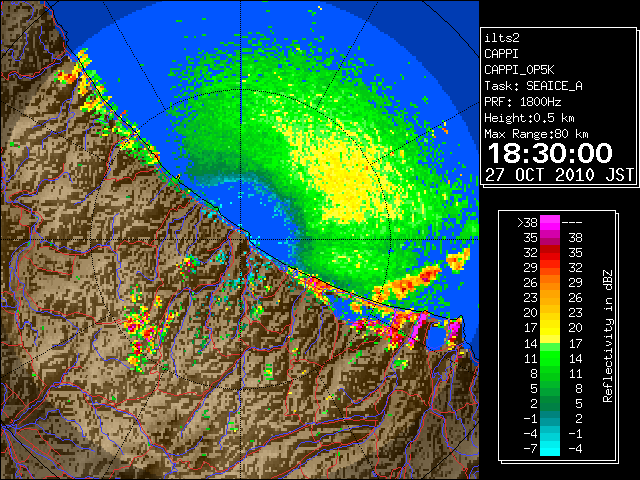Click the ">38" legend value
640x480 pixels.
click(x=527, y=222)
